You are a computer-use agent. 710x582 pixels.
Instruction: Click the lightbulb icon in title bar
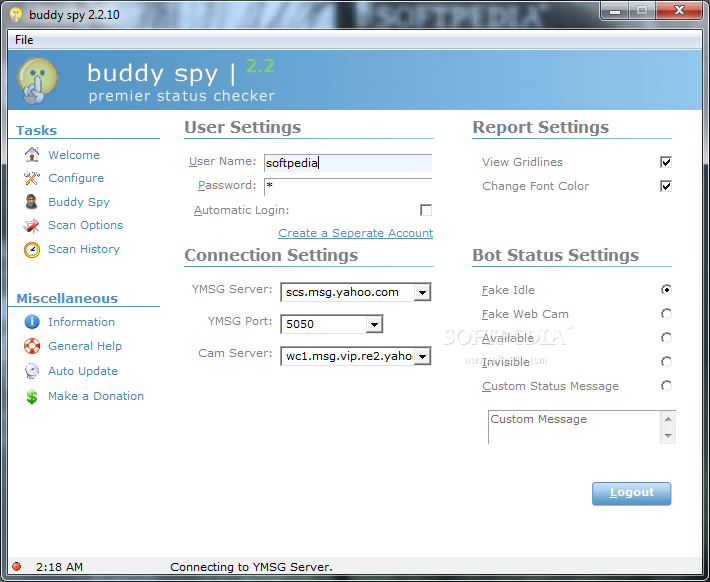click(x=16, y=14)
